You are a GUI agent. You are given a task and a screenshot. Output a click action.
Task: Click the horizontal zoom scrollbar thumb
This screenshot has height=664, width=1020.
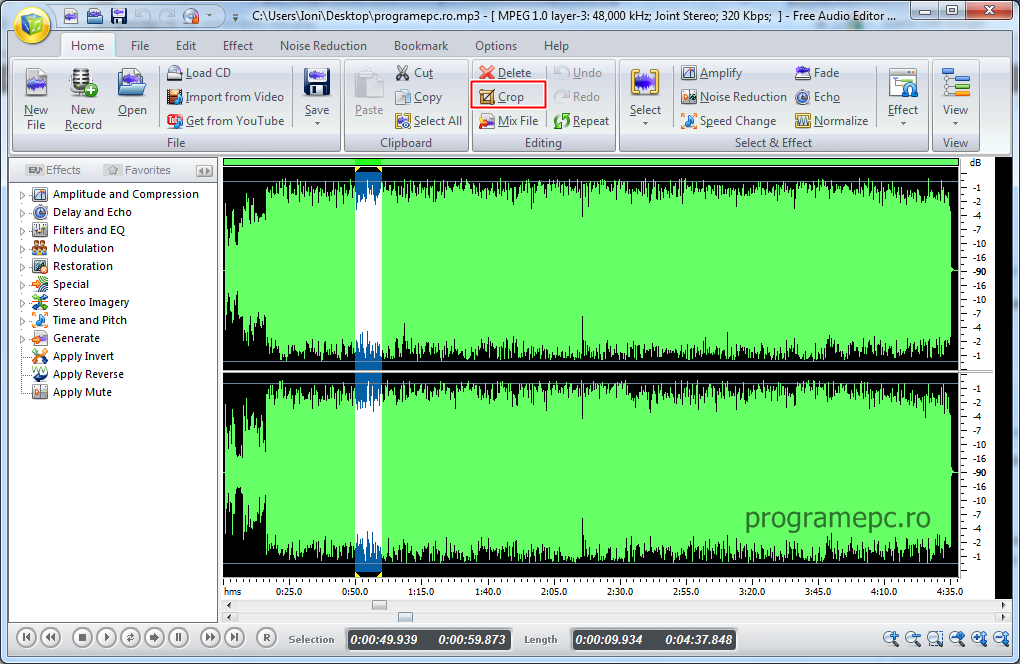tap(405, 617)
